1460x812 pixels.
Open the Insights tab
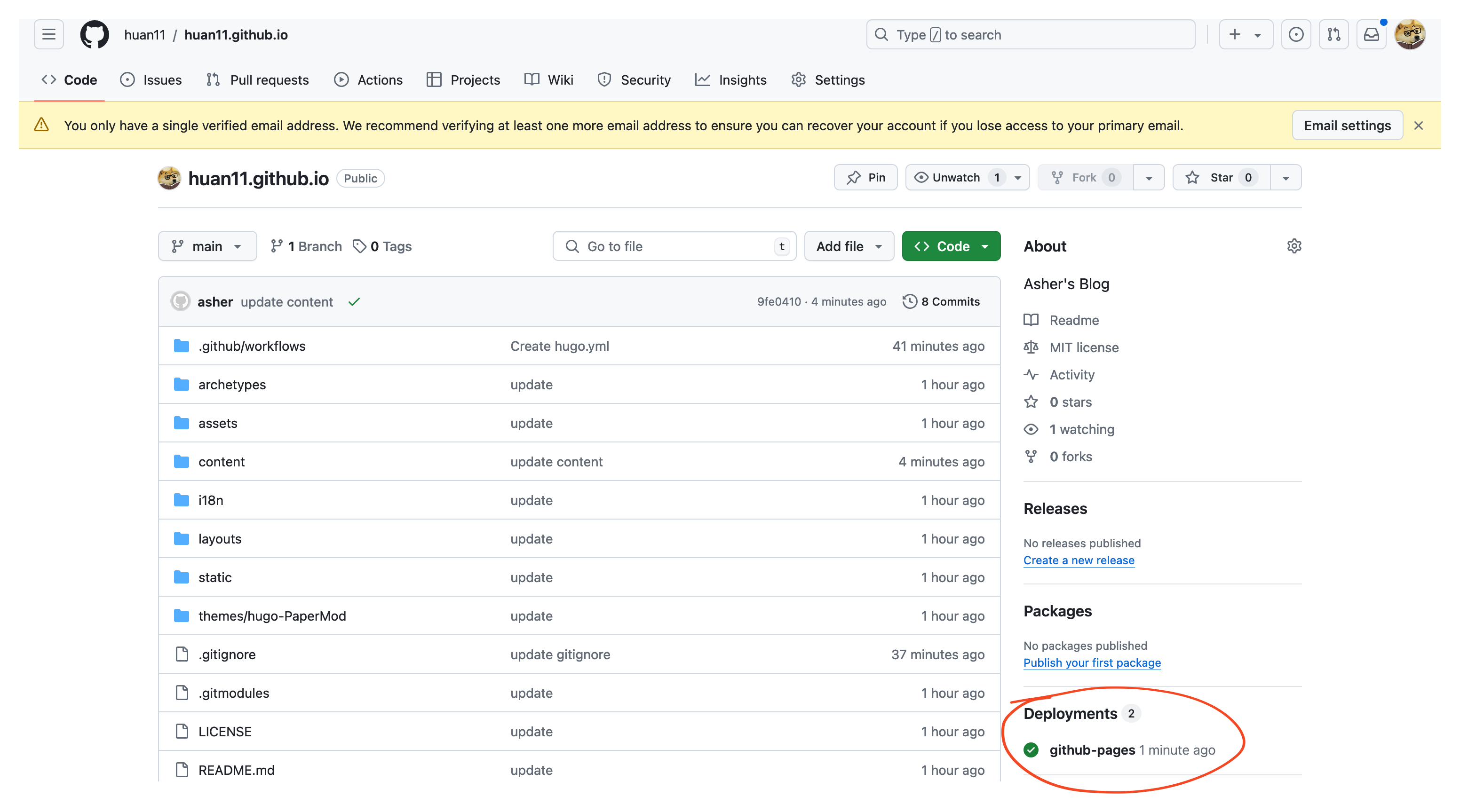[730, 80]
